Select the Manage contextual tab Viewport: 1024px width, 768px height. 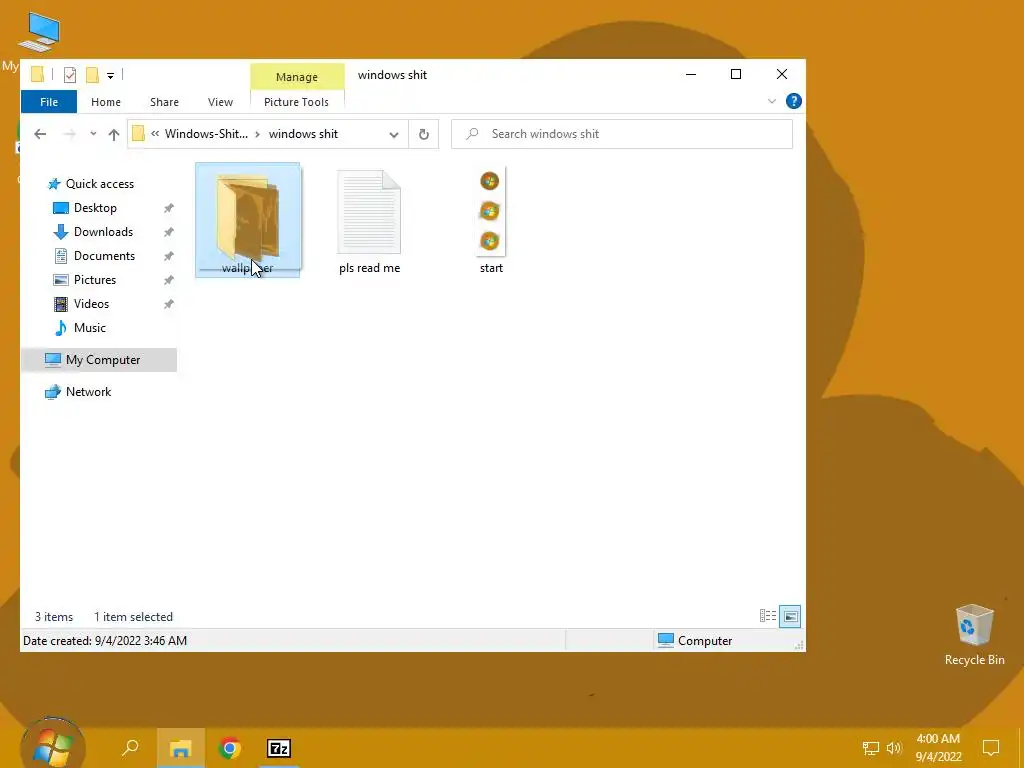296,76
